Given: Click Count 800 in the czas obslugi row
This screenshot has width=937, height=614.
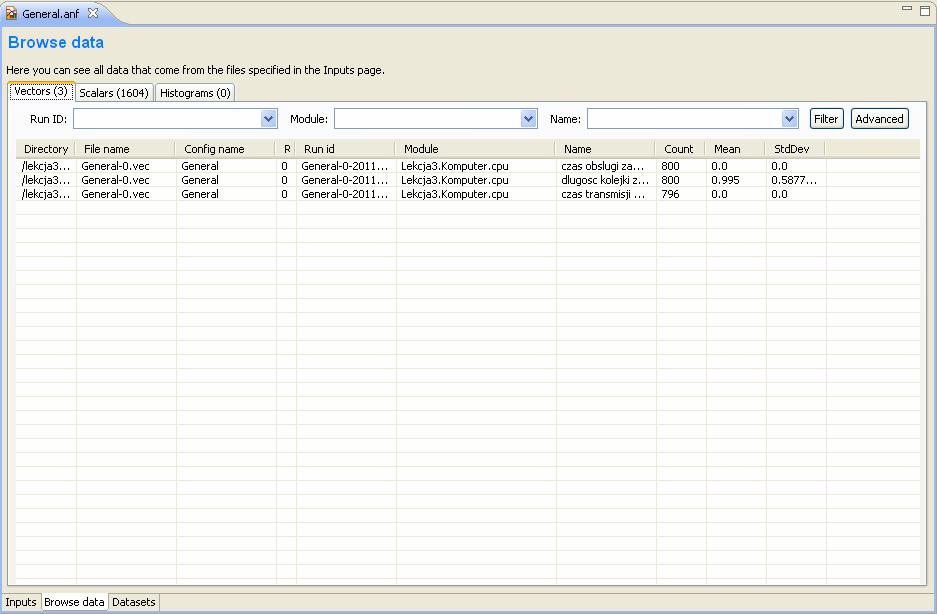Looking at the screenshot, I should pyautogui.click(x=670, y=166).
